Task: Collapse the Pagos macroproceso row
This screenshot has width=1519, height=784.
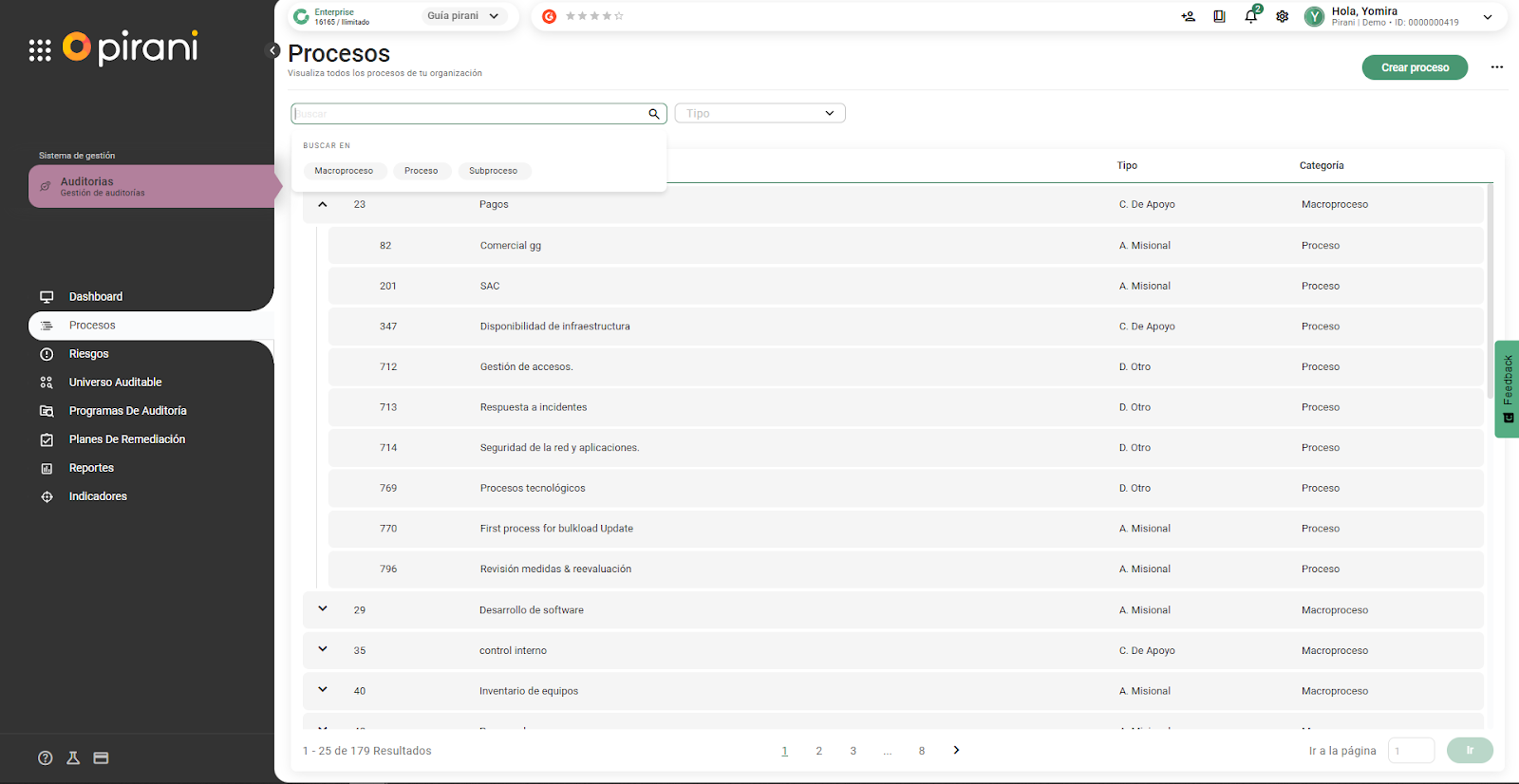Action: 323,204
